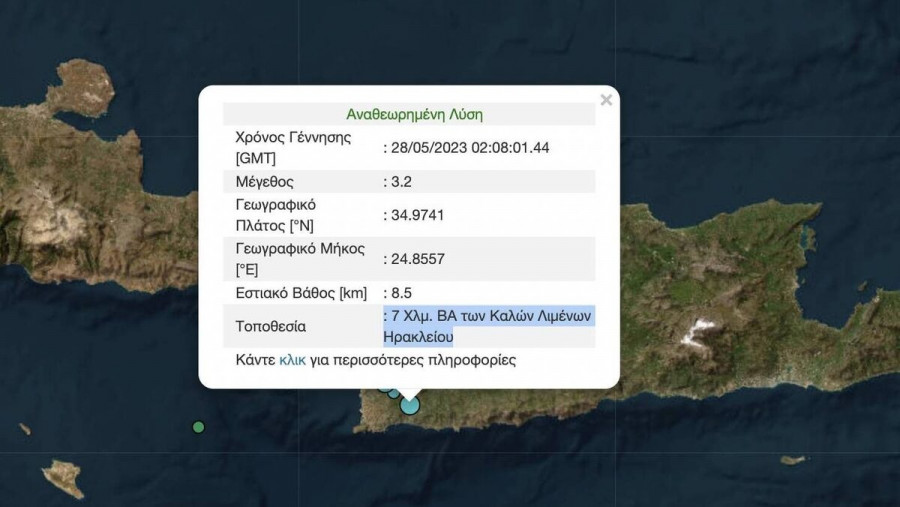Image resolution: width=900 pixels, height=507 pixels.
Task: Click the 'Χρόνος Γέννησης [GMT]' label
Action: pyautogui.click(x=293, y=148)
